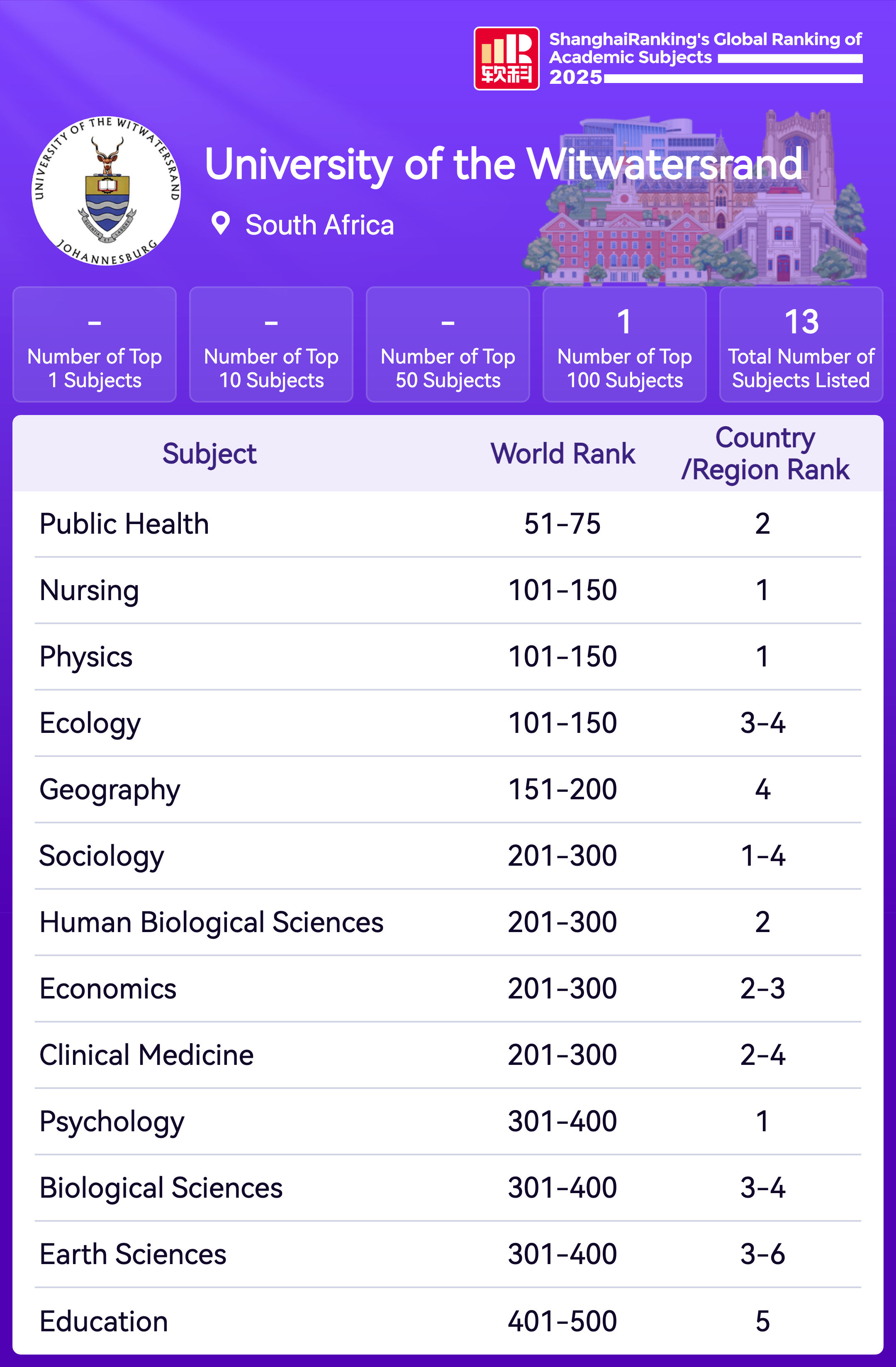896x1367 pixels.
Task: Open the Number of Top 10 Subjects card
Action: 271,344
